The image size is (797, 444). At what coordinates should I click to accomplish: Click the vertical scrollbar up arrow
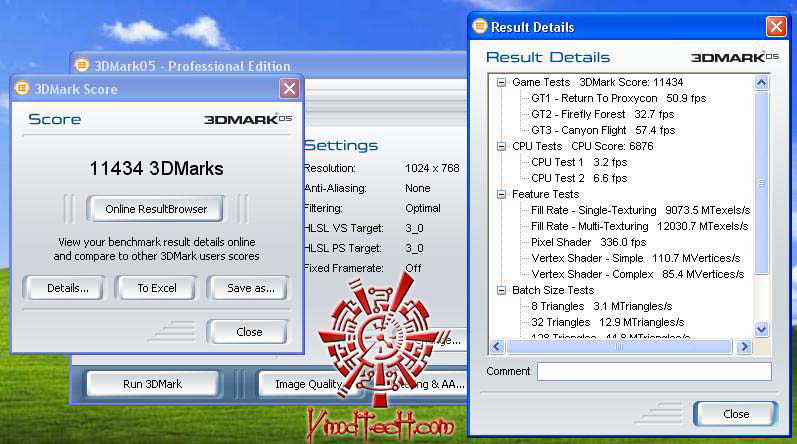(761, 83)
